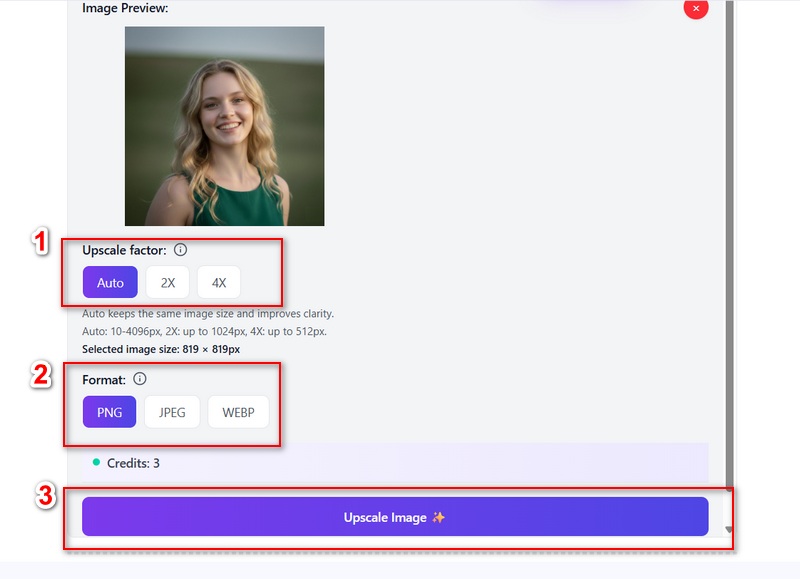The width and height of the screenshot is (800, 579).
Task: Click the Format info icon
Action: tap(139, 379)
